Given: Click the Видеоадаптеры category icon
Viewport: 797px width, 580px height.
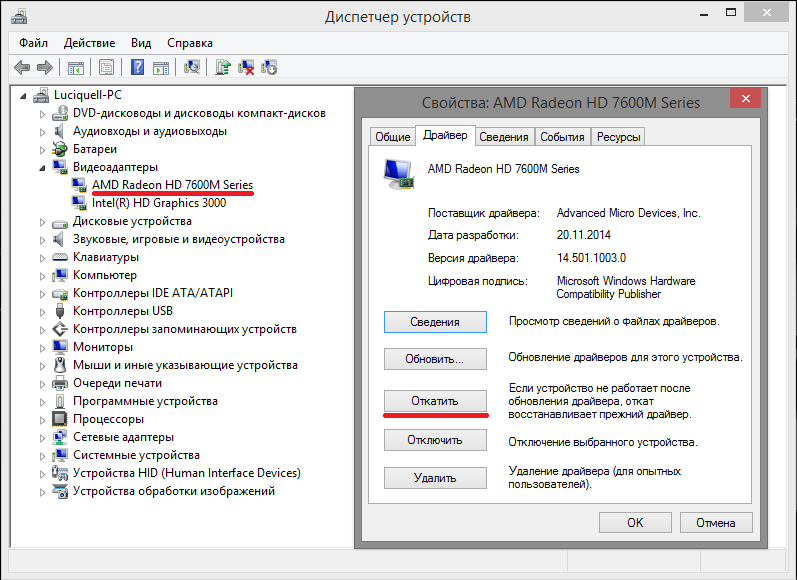Looking at the screenshot, I should [60, 167].
